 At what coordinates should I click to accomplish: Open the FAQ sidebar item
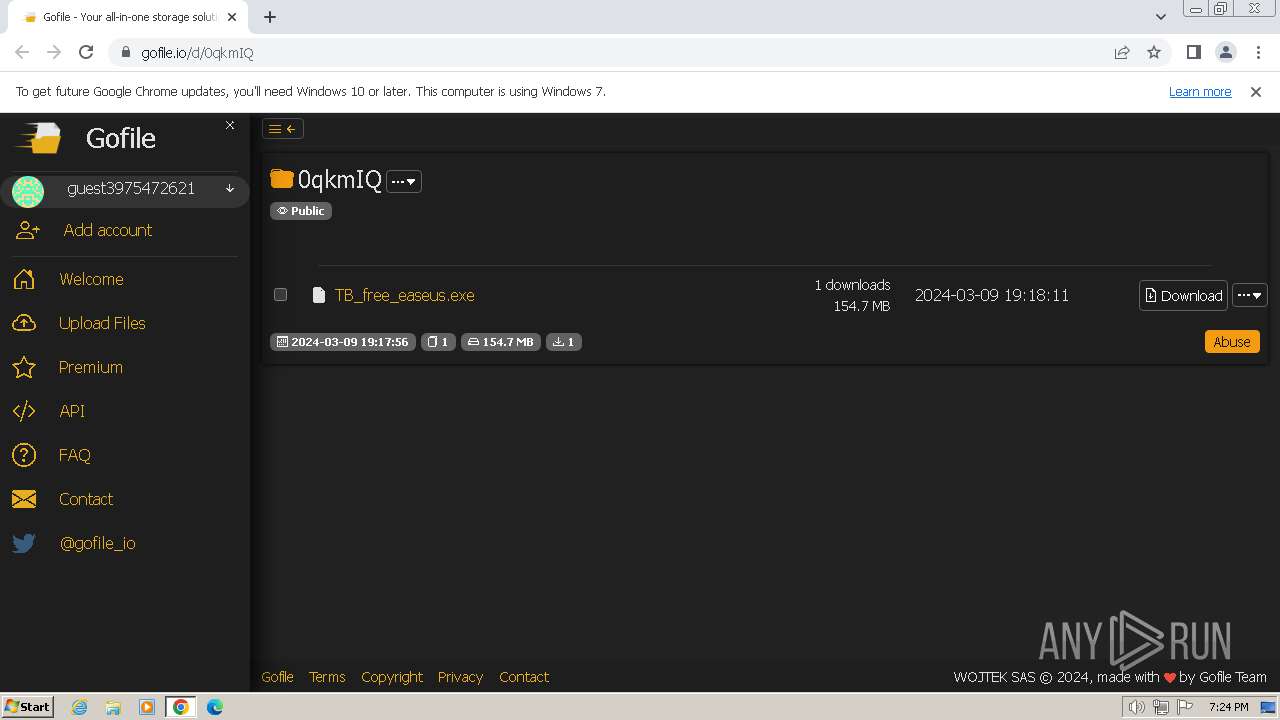point(75,455)
